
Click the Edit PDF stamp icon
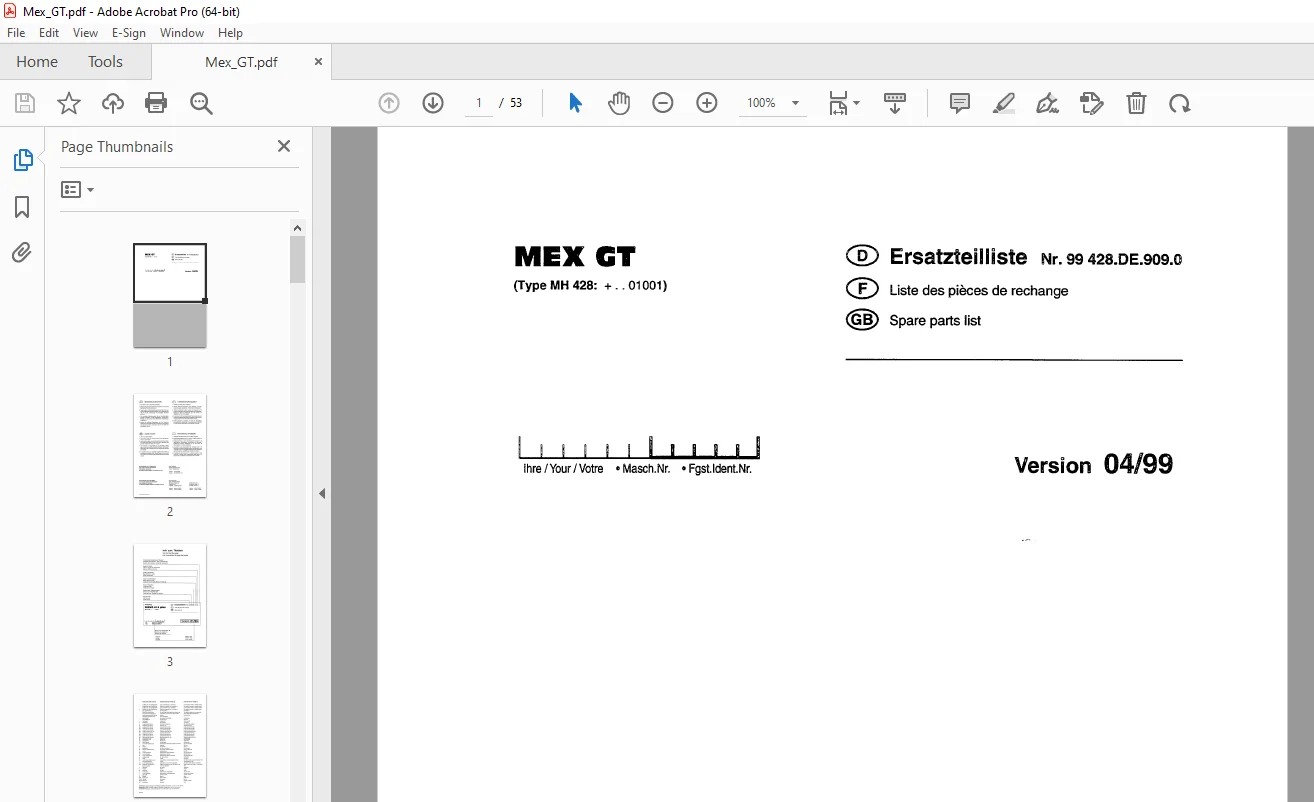click(x=1092, y=103)
